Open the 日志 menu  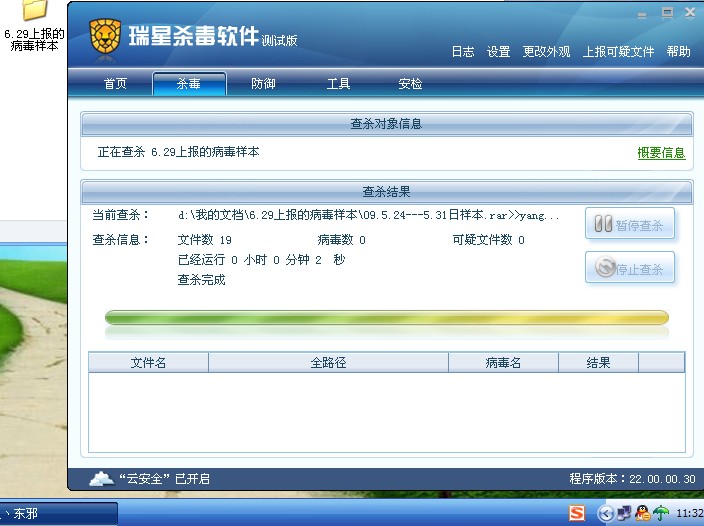pyautogui.click(x=463, y=52)
